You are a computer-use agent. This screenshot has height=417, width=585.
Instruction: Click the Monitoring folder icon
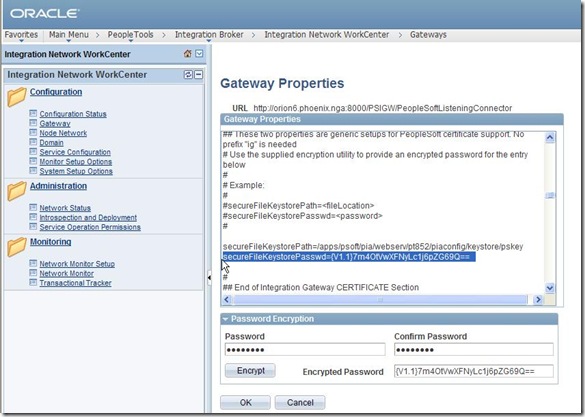point(17,247)
